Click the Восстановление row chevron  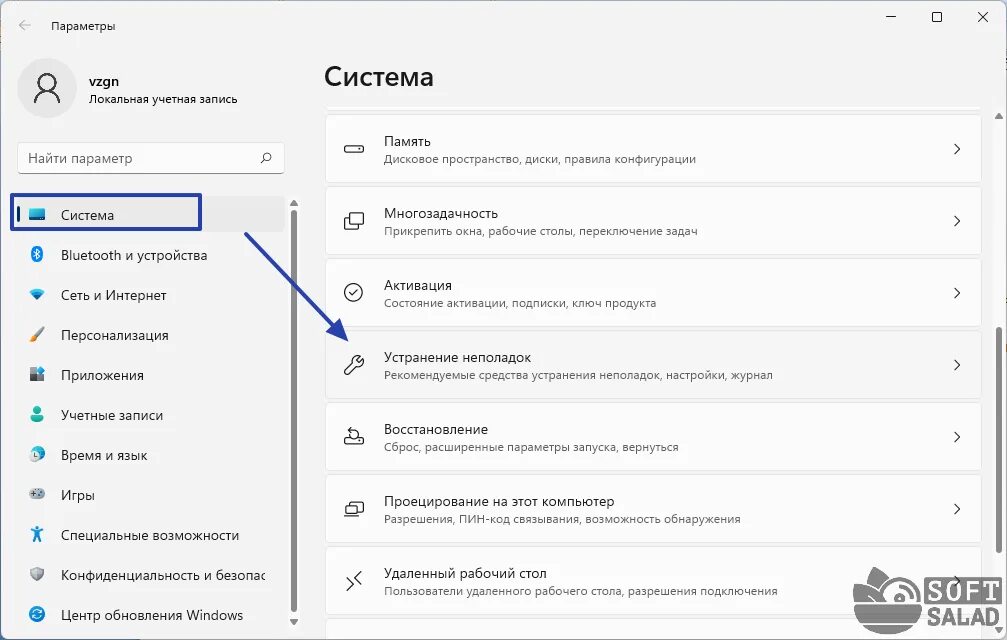(x=957, y=437)
